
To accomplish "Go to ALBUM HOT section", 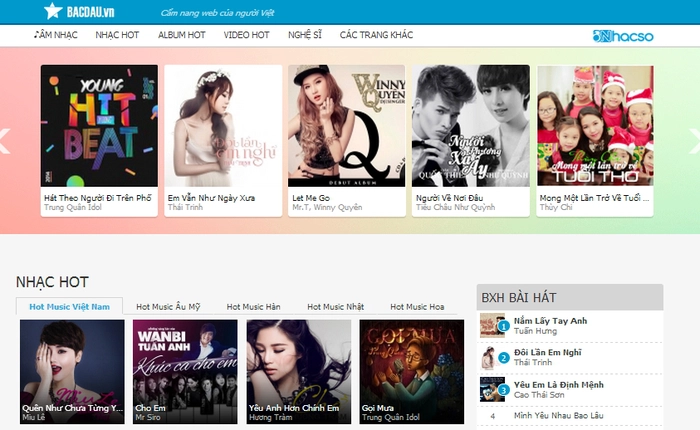I will coord(182,35).
